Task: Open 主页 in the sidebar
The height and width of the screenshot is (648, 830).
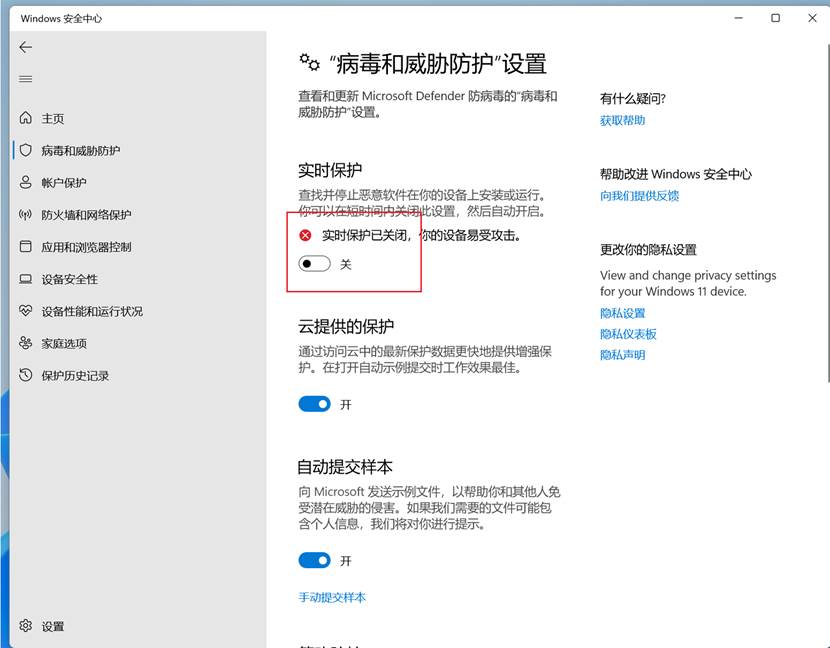Action: [x=53, y=119]
